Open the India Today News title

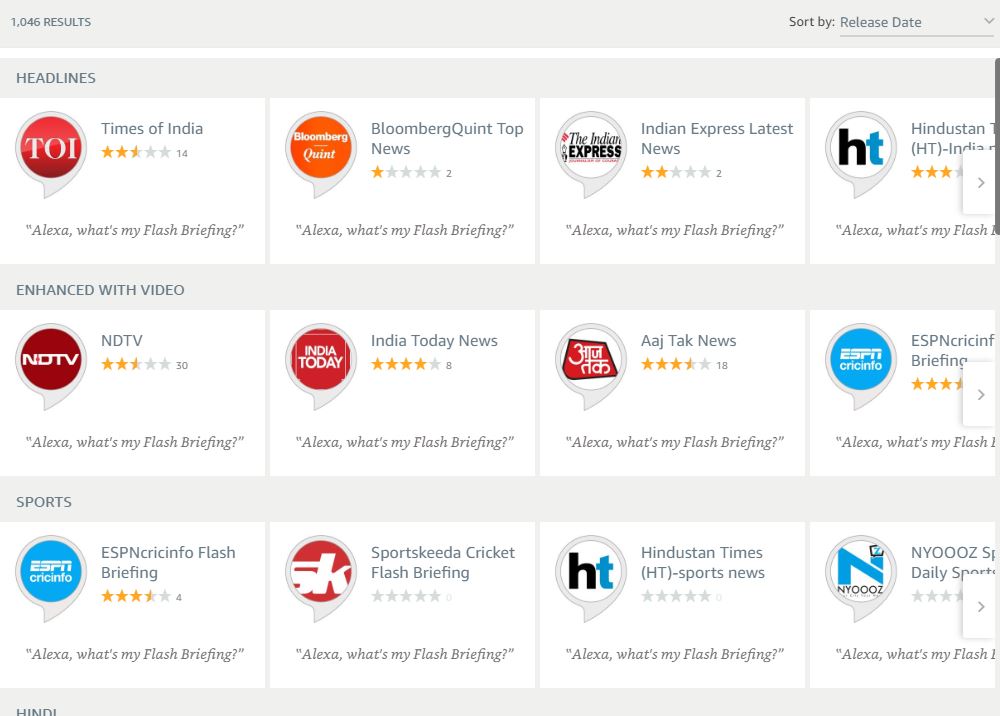click(x=434, y=340)
